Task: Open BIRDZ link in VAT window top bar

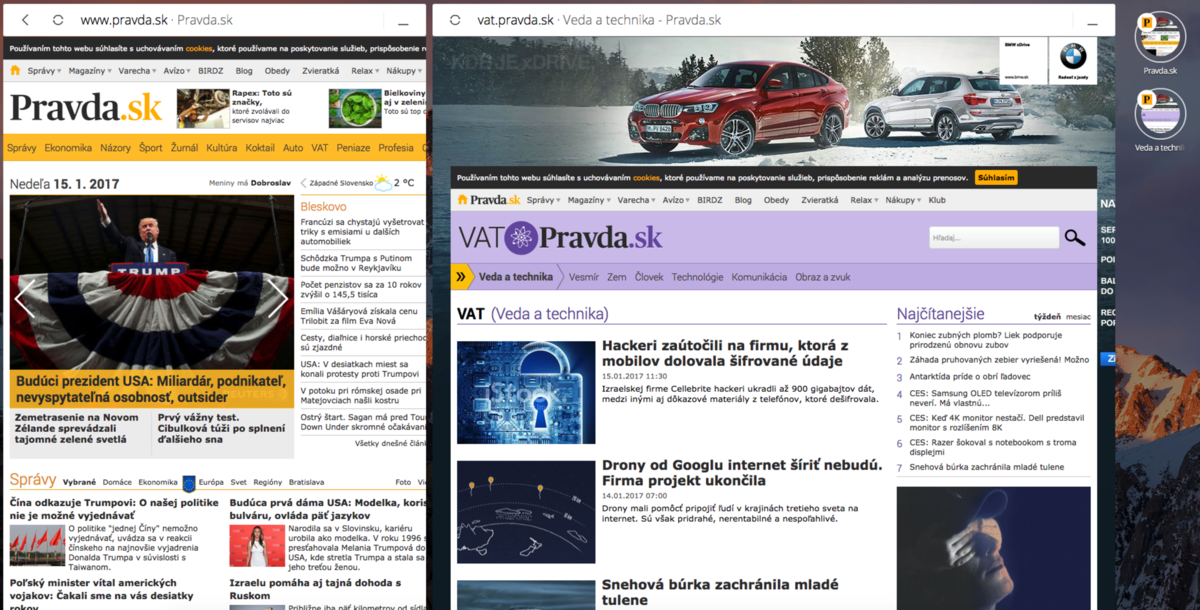Action: (x=710, y=200)
